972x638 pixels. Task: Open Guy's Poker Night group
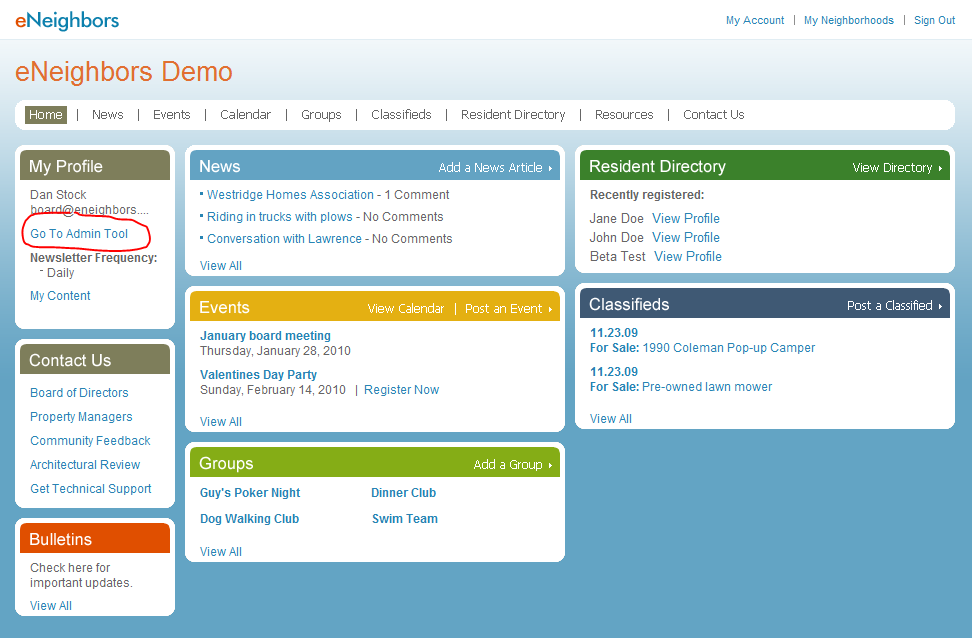pos(250,493)
